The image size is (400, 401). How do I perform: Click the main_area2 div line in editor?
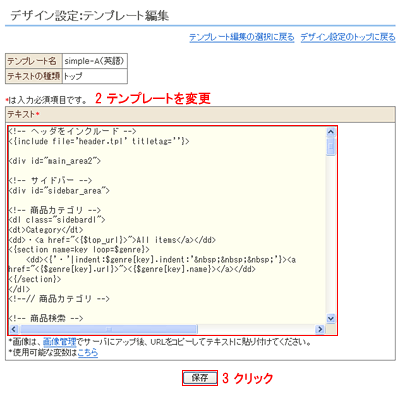point(55,161)
